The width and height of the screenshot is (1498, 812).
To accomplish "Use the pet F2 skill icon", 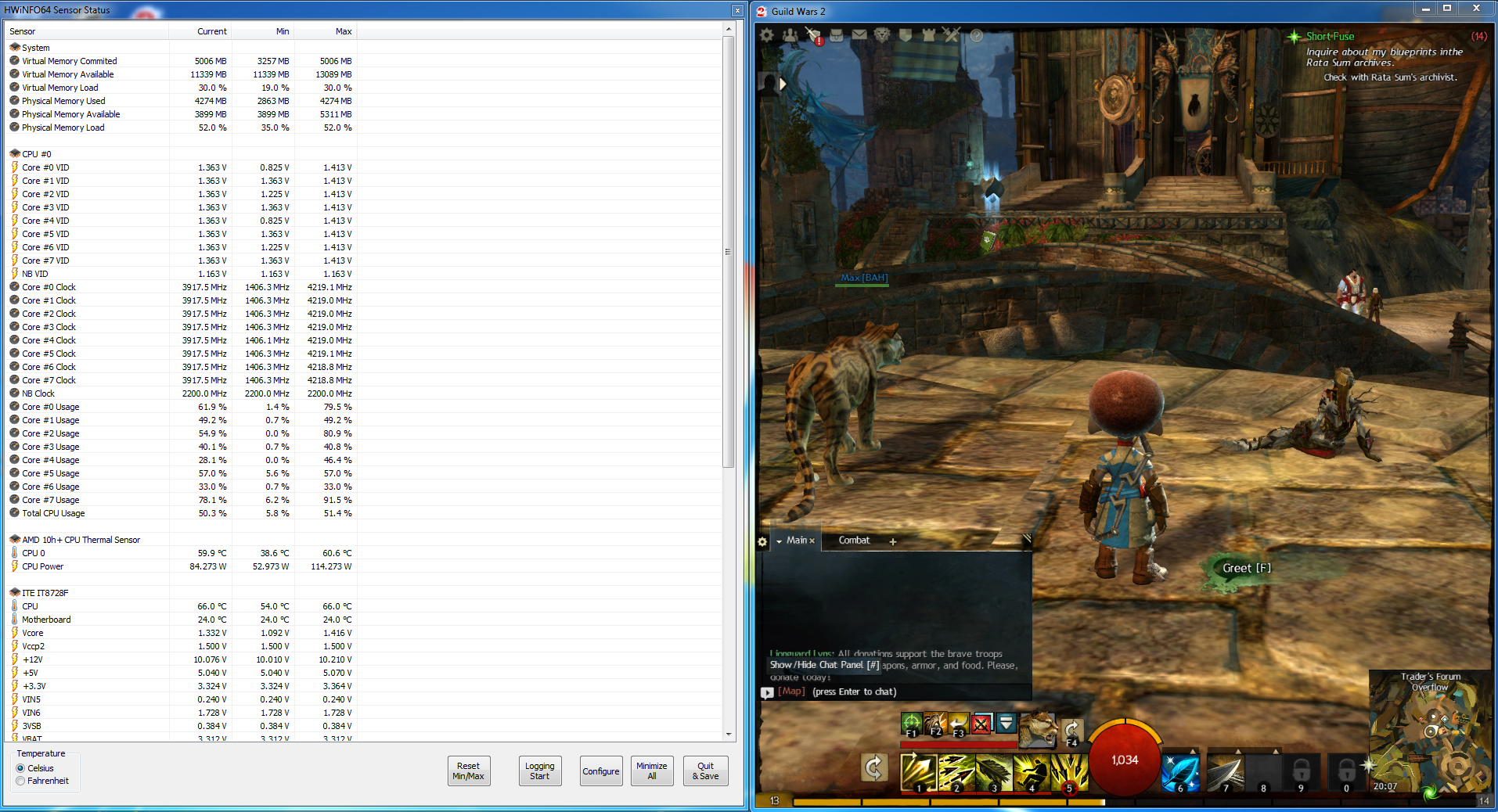I will (x=934, y=724).
